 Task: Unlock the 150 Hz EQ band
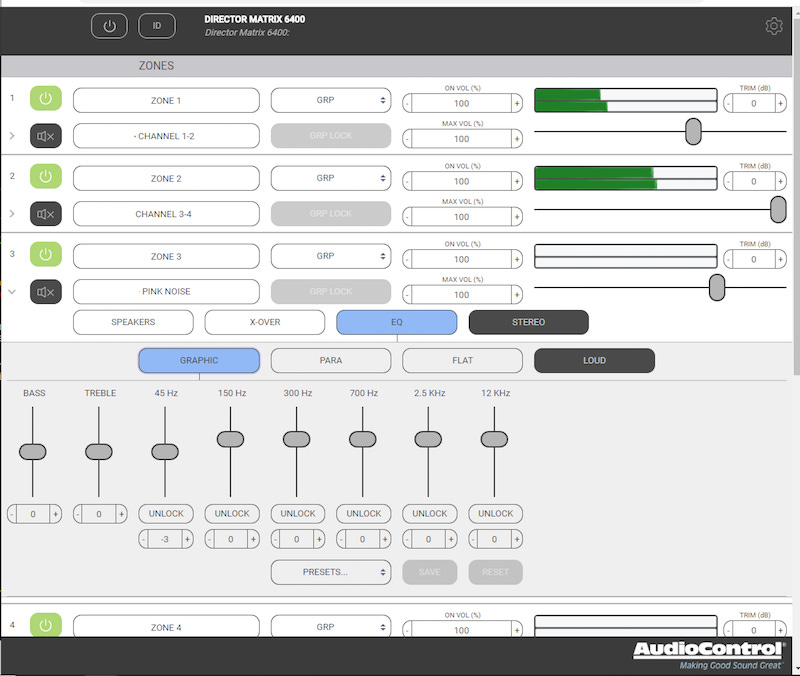click(x=231, y=513)
